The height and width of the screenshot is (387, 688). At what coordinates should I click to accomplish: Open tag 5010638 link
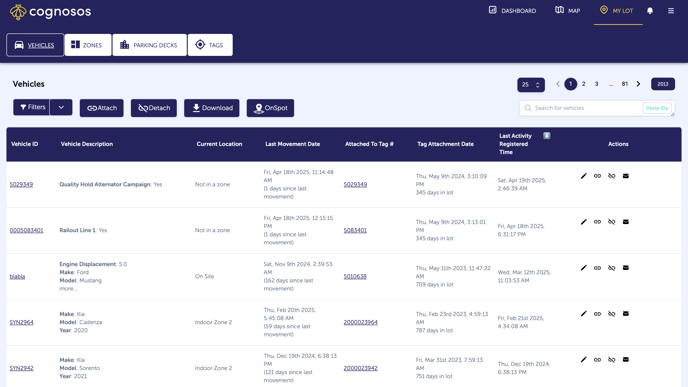click(x=355, y=276)
